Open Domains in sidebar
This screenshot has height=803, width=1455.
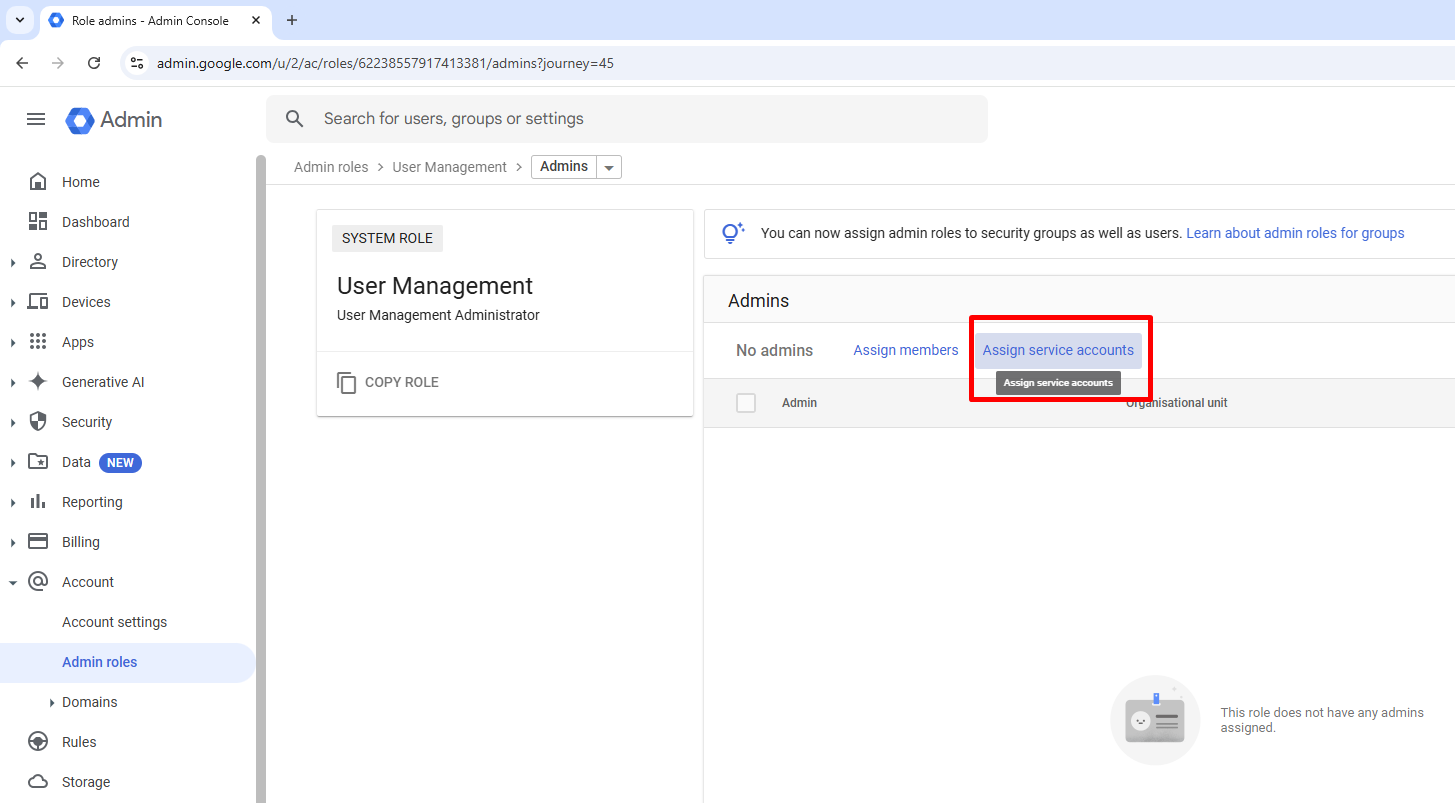tap(89, 702)
